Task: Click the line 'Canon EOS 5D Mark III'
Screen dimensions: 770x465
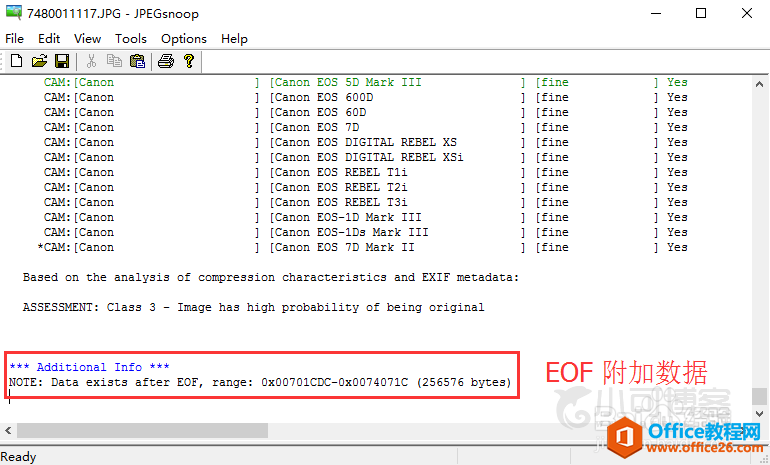Action: coord(365,82)
